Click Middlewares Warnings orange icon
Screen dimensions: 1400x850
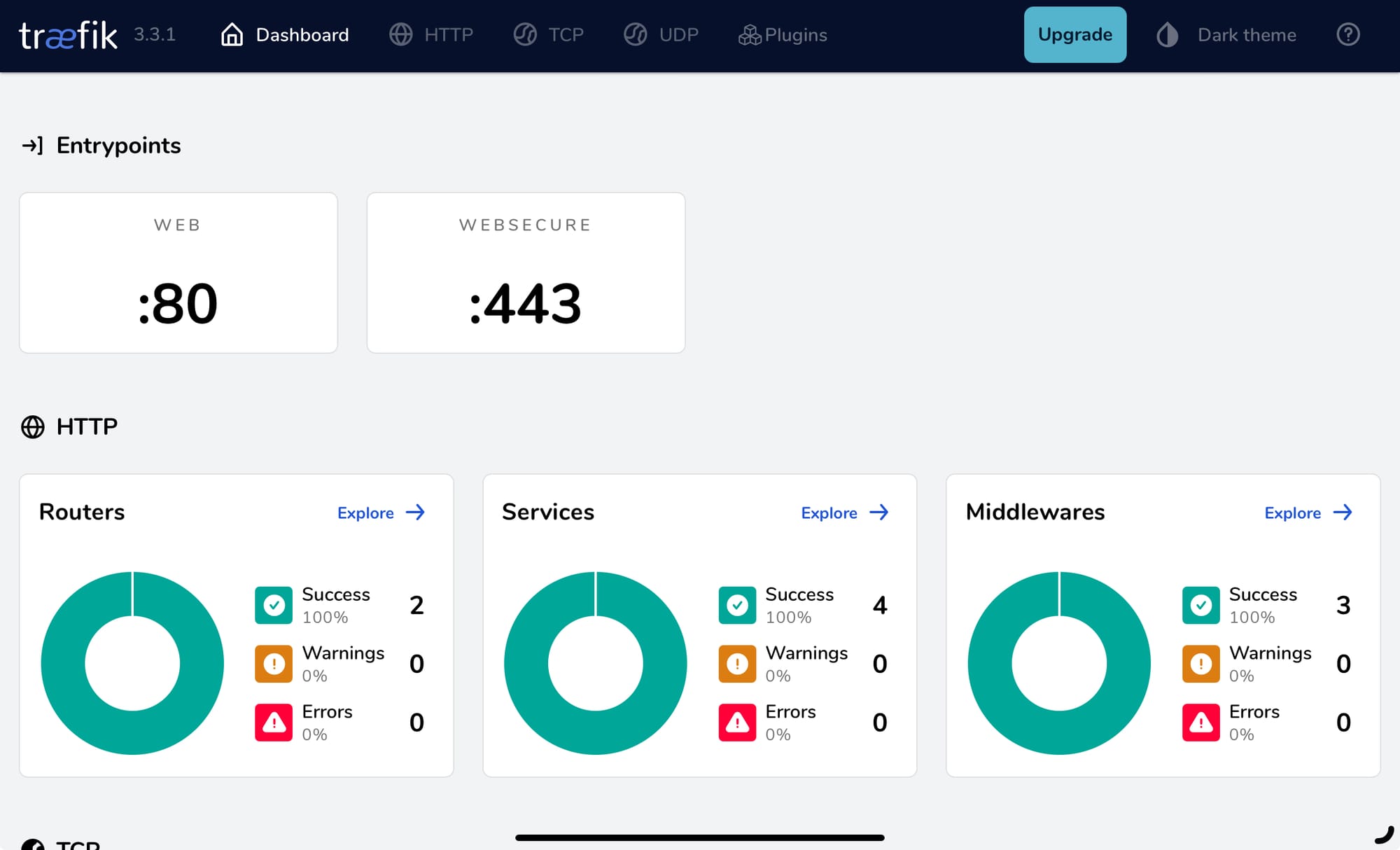[x=1201, y=664]
